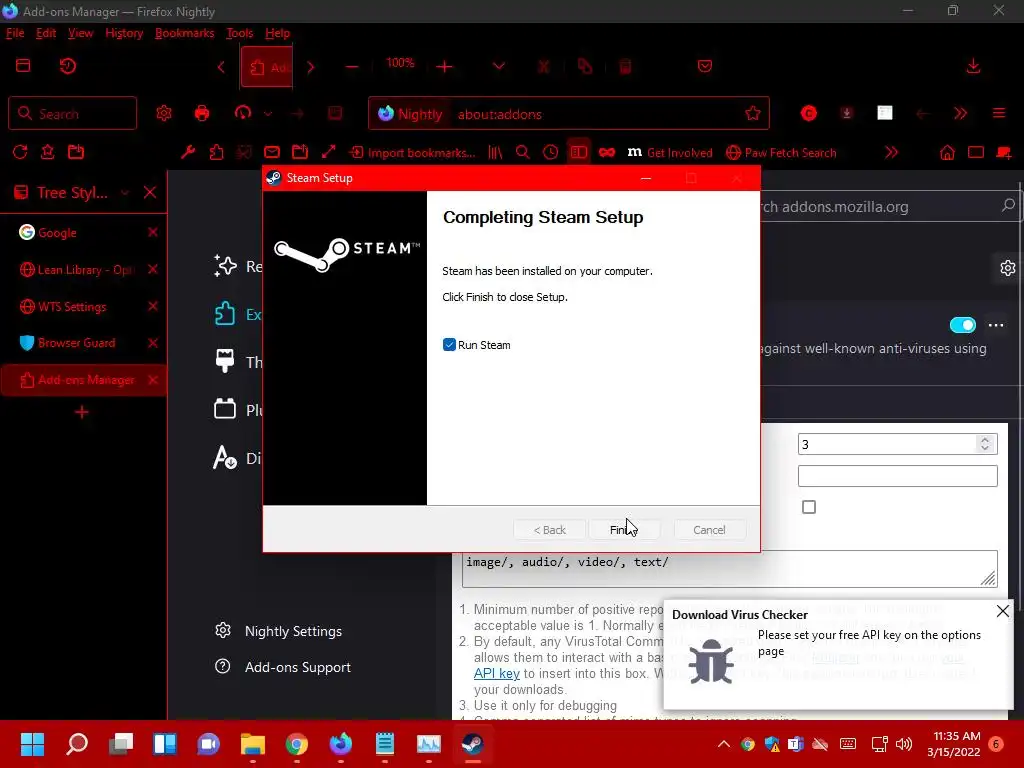Bookmark this page with the star icon

coord(752,114)
